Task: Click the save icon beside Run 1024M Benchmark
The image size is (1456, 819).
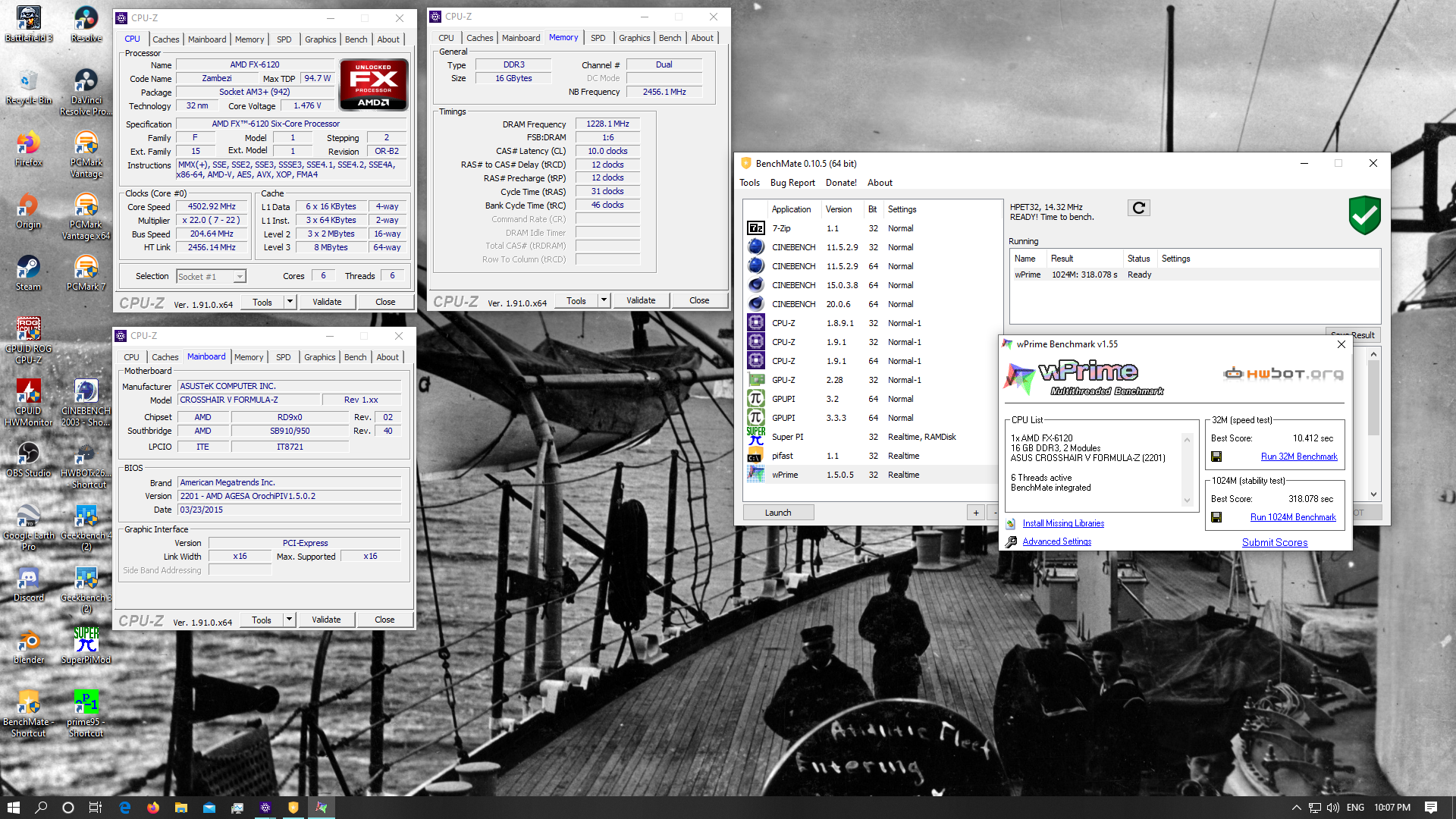Action: pos(1216,517)
